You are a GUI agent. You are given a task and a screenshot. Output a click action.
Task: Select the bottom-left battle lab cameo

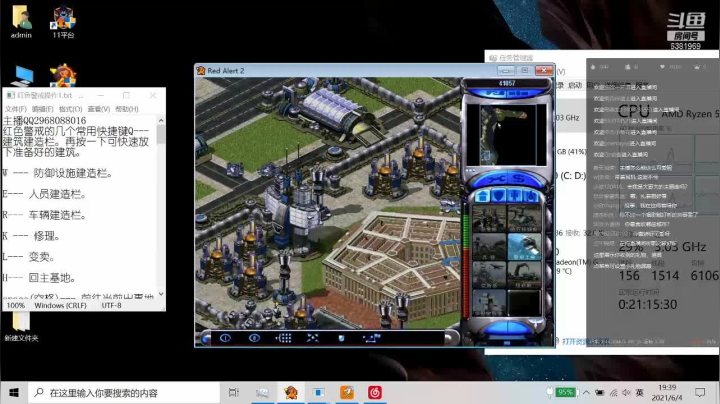(489, 303)
